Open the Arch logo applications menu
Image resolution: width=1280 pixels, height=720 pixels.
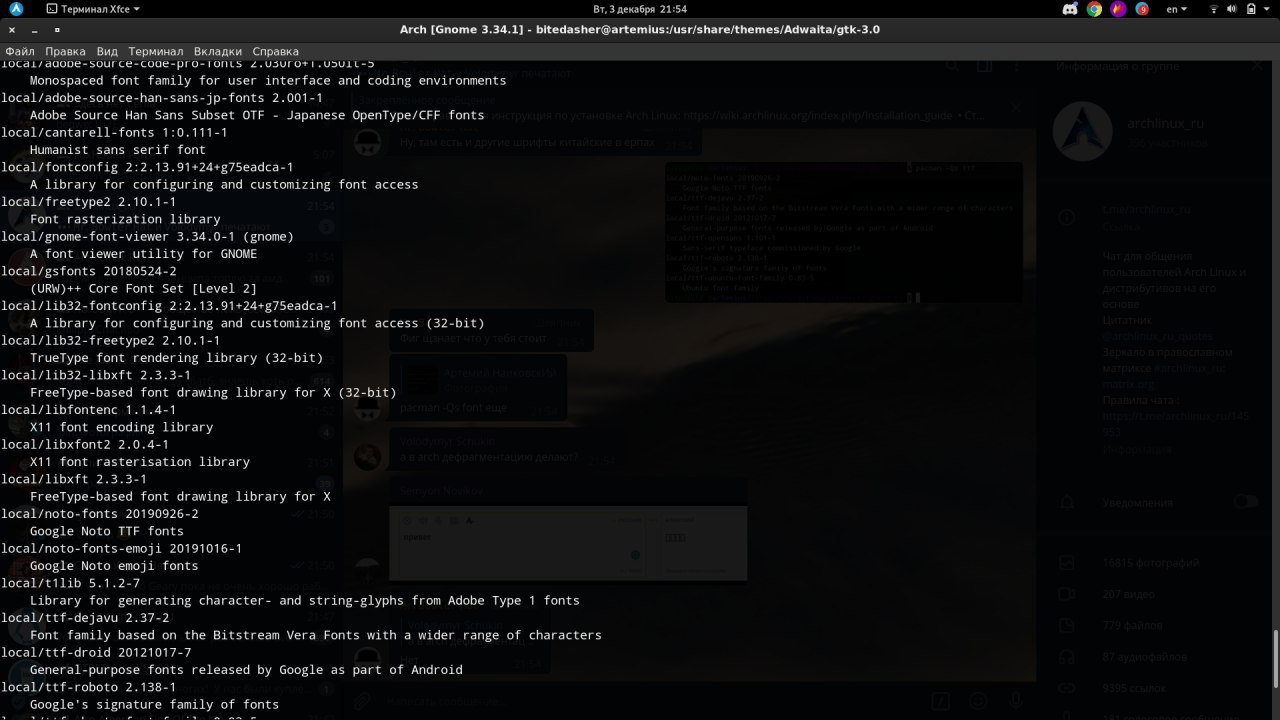(17, 9)
